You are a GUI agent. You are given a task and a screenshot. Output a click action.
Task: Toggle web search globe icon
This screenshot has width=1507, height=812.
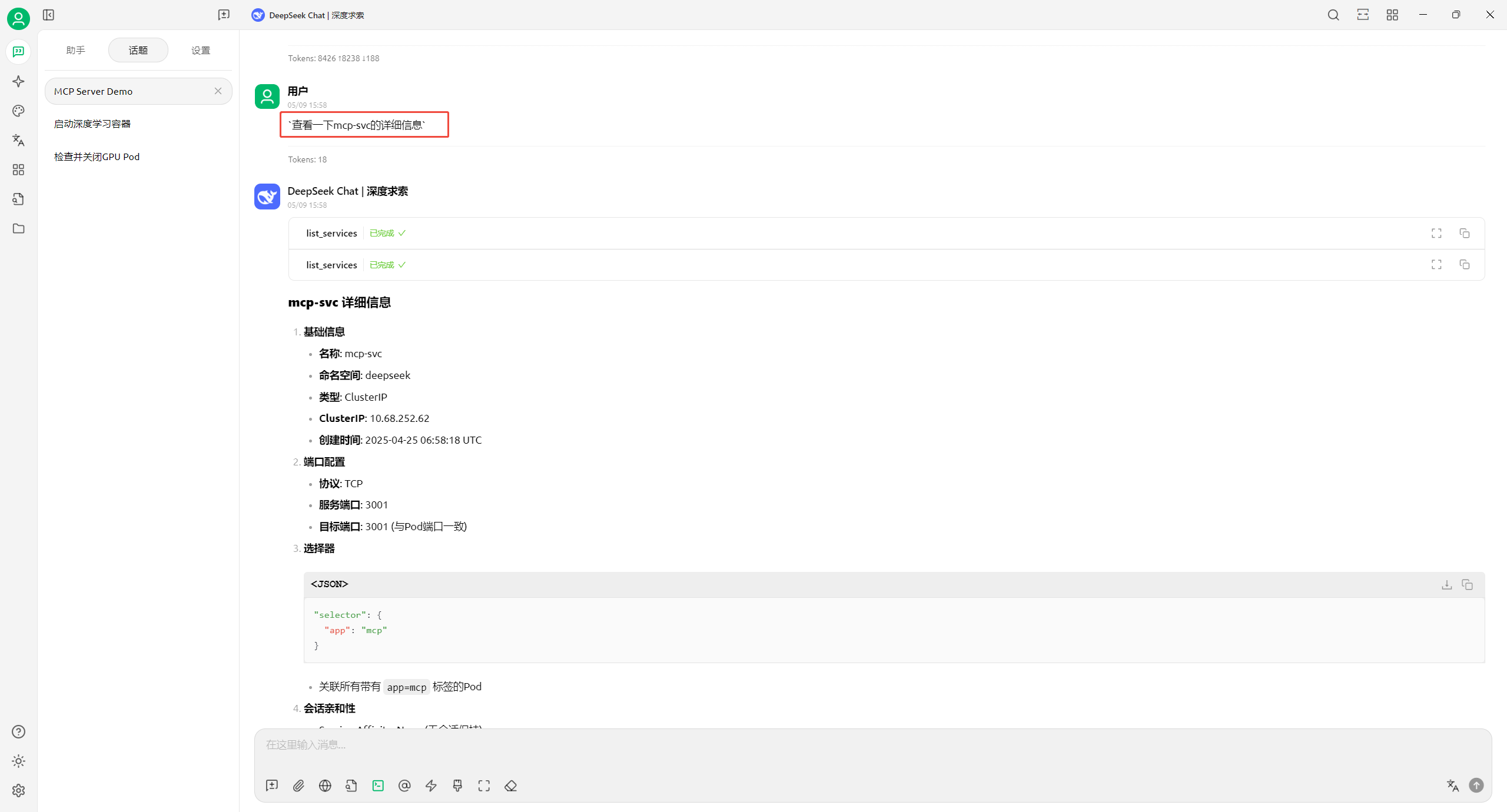325,786
